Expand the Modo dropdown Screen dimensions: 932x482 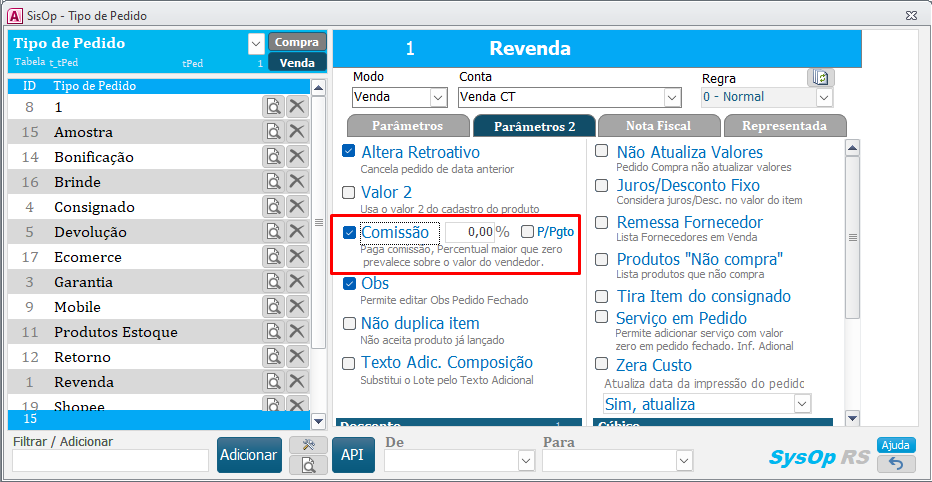pyautogui.click(x=437, y=98)
